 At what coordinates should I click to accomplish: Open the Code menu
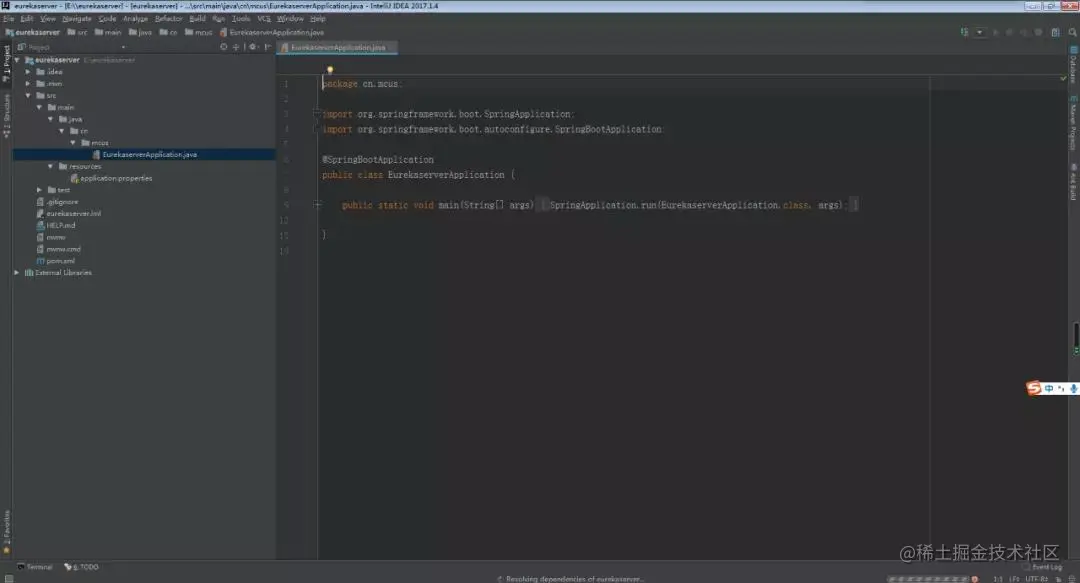coord(107,19)
